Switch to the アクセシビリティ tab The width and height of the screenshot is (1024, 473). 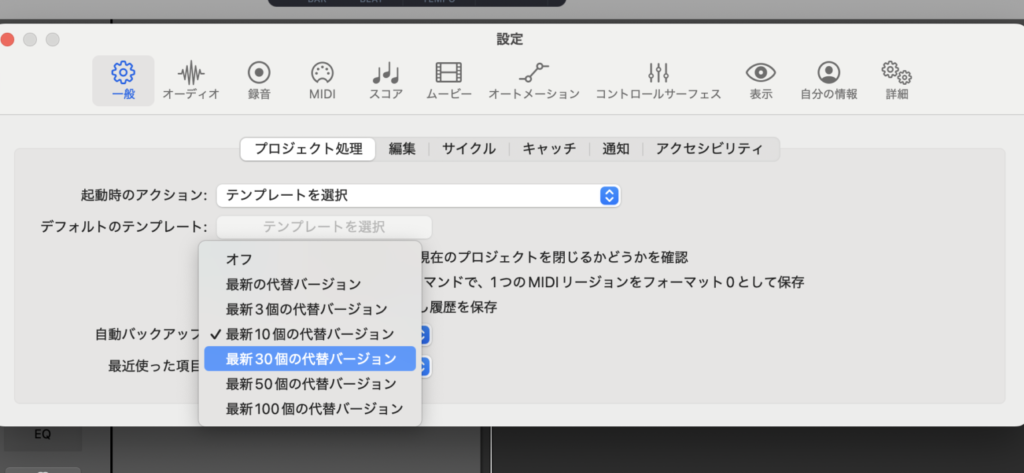point(710,149)
